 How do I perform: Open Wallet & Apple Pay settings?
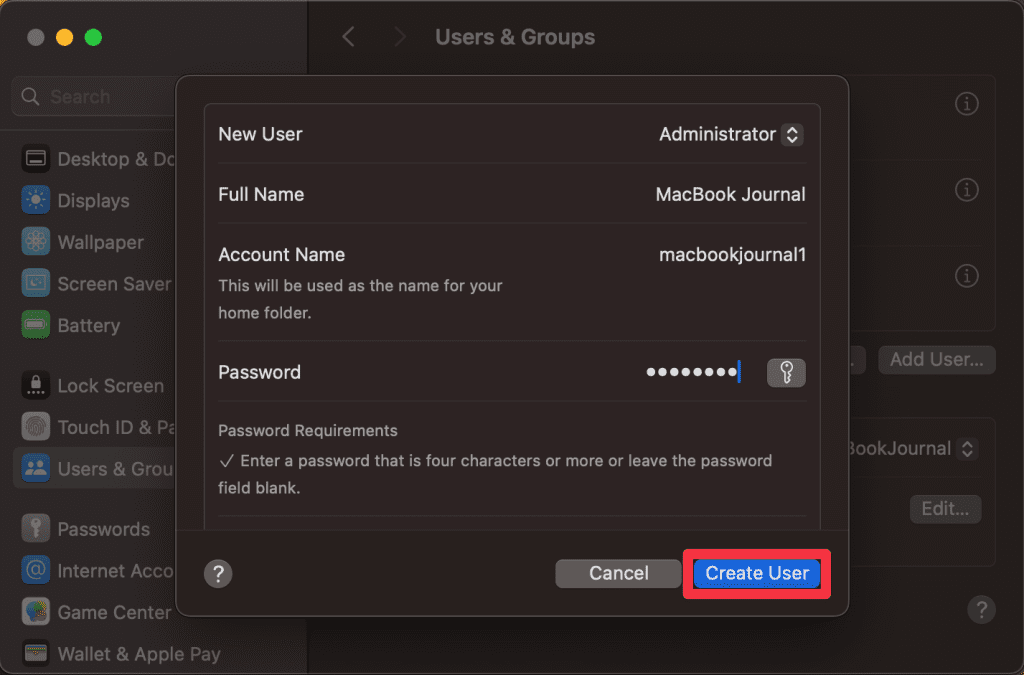138,654
